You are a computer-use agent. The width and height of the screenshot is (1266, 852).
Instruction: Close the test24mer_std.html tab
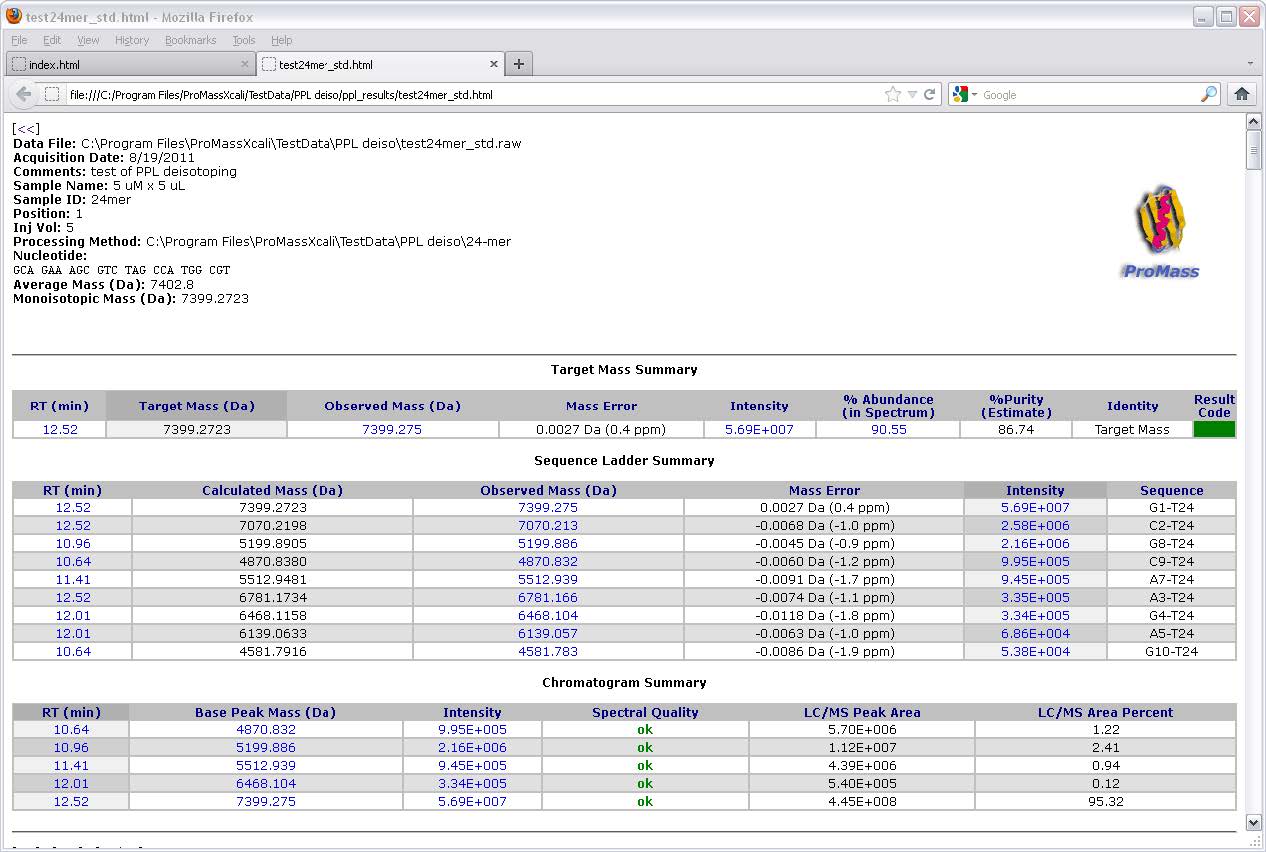pos(493,64)
